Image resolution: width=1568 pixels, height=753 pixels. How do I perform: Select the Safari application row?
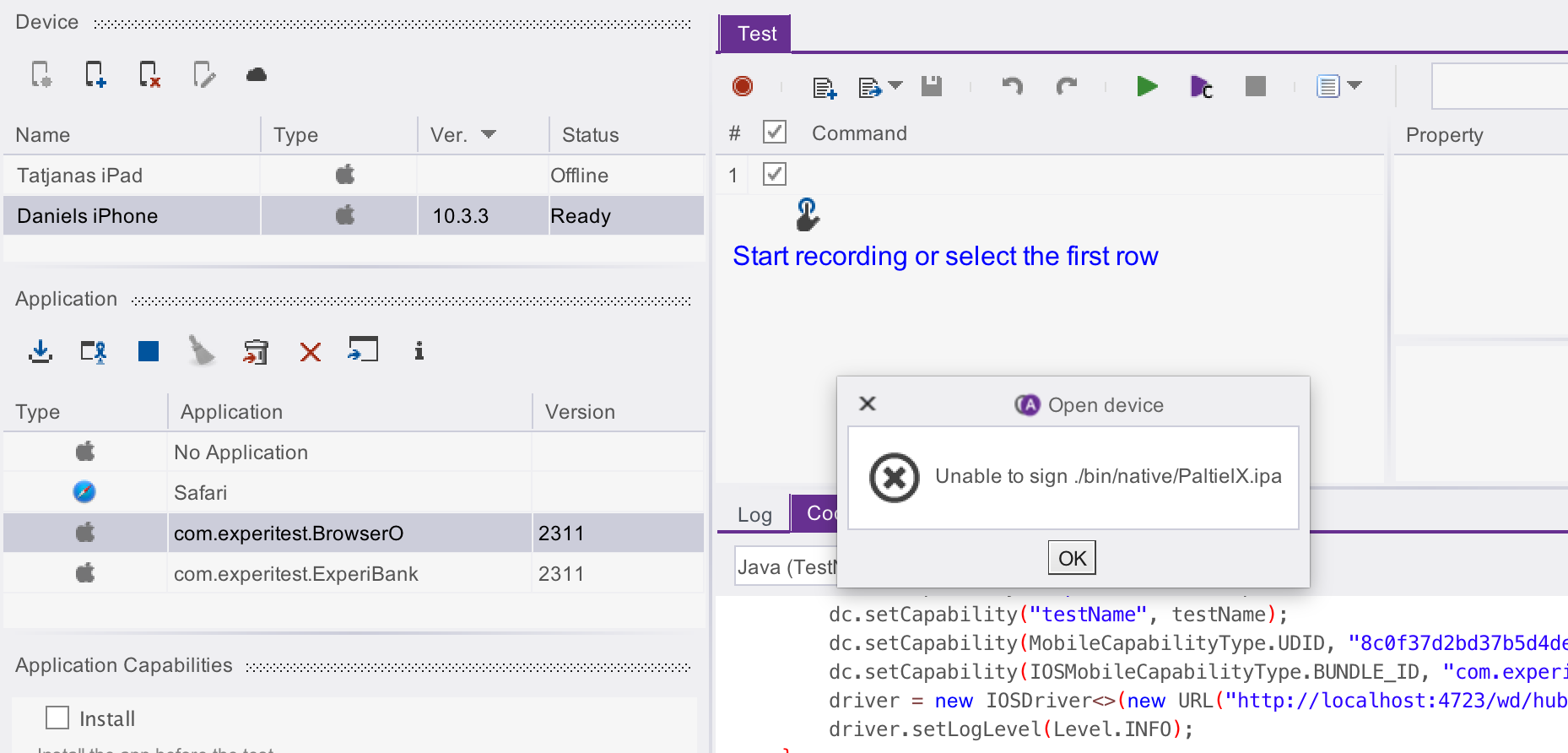pyautogui.click(x=200, y=492)
